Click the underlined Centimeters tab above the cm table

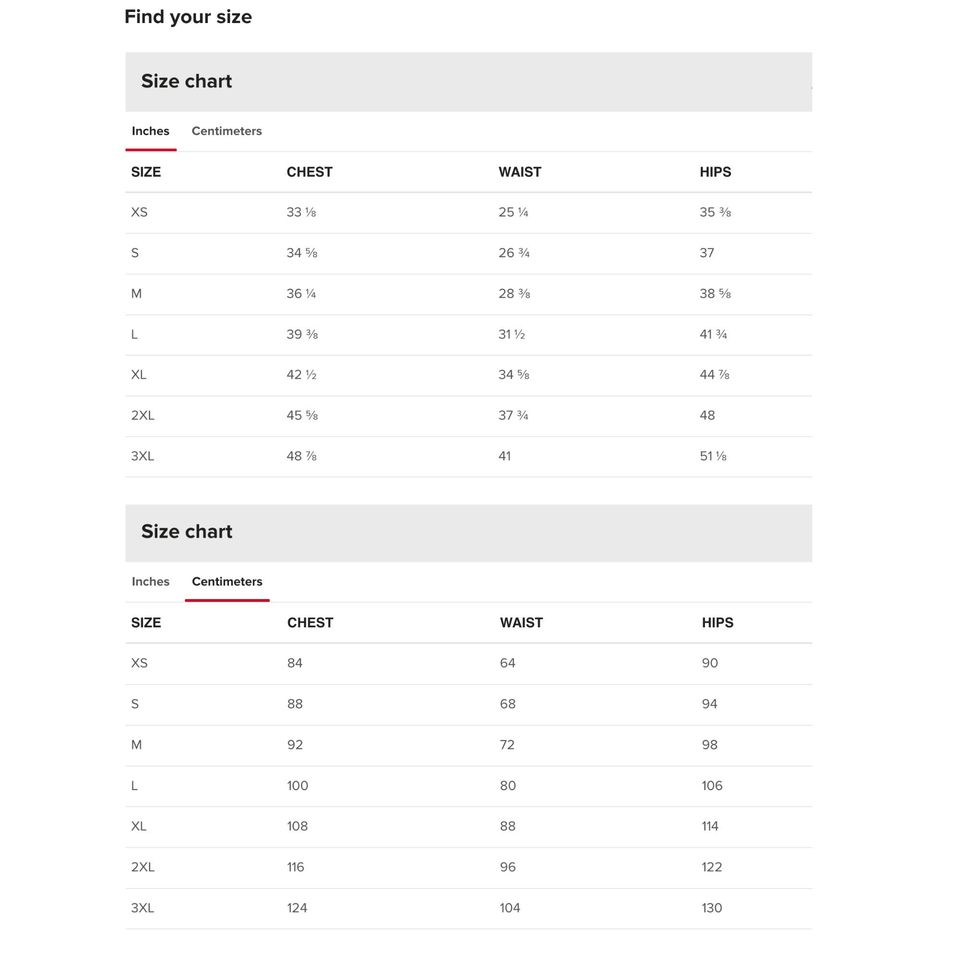click(x=227, y=582)
